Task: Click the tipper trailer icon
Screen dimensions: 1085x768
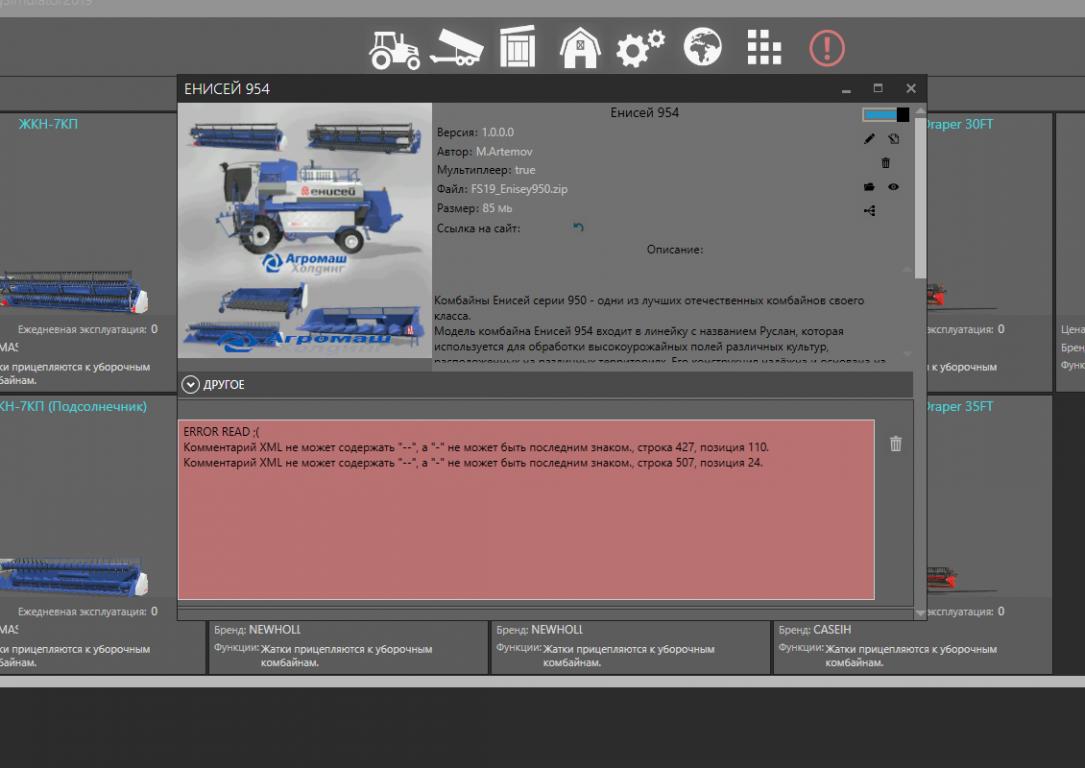Action: (456, 48)
